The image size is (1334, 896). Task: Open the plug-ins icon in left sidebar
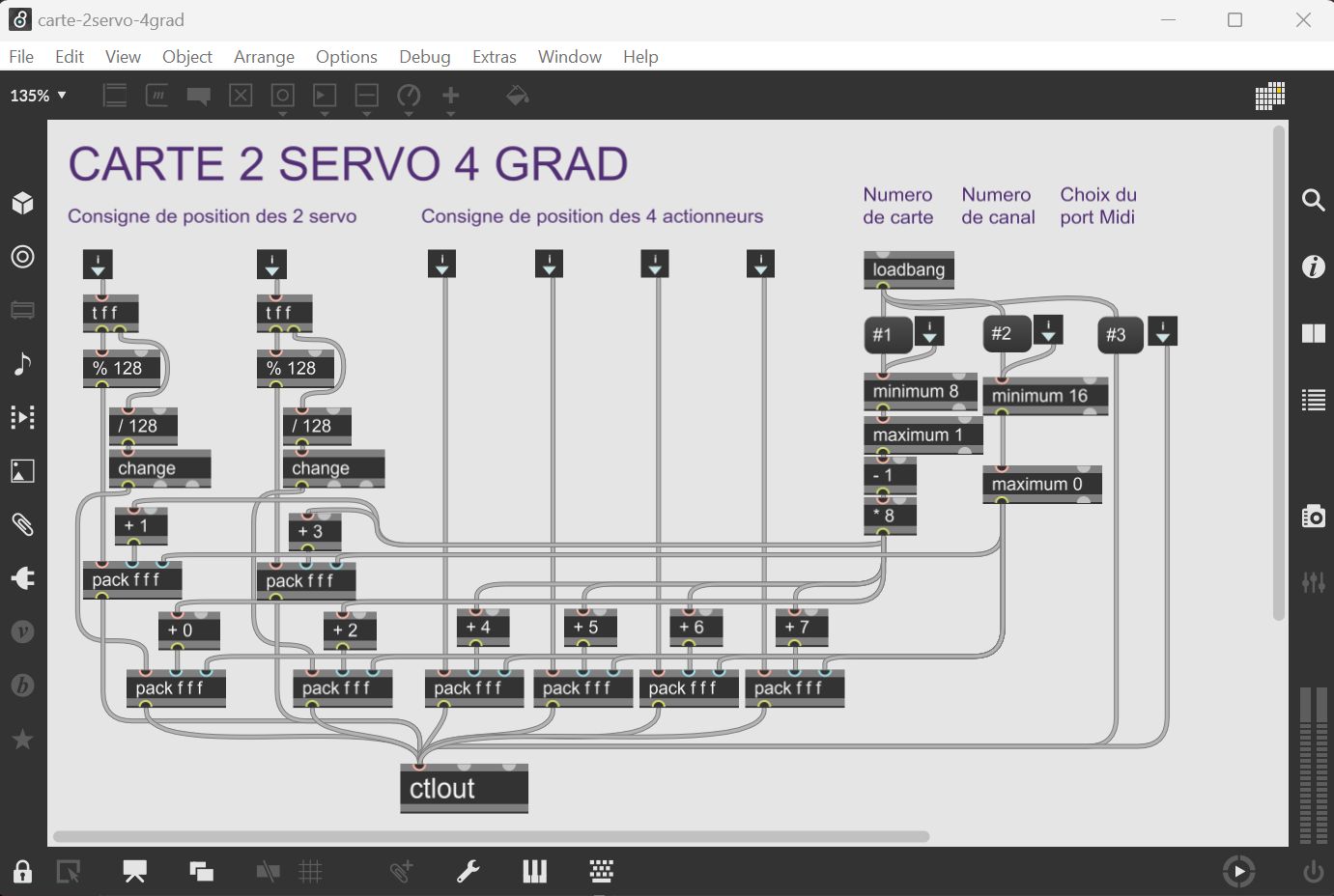(22, 577)
